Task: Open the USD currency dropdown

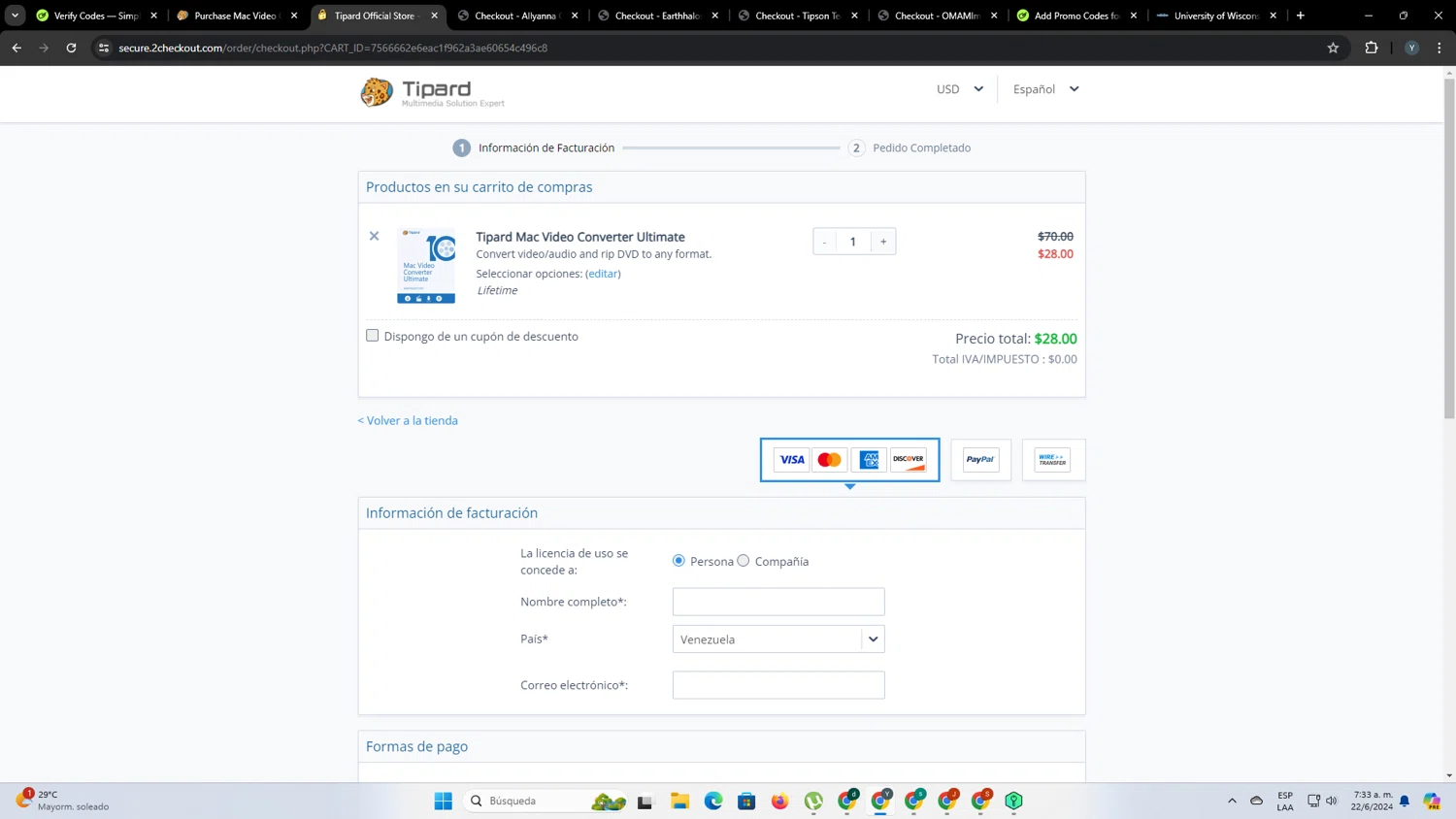Action: pos(959,89)
